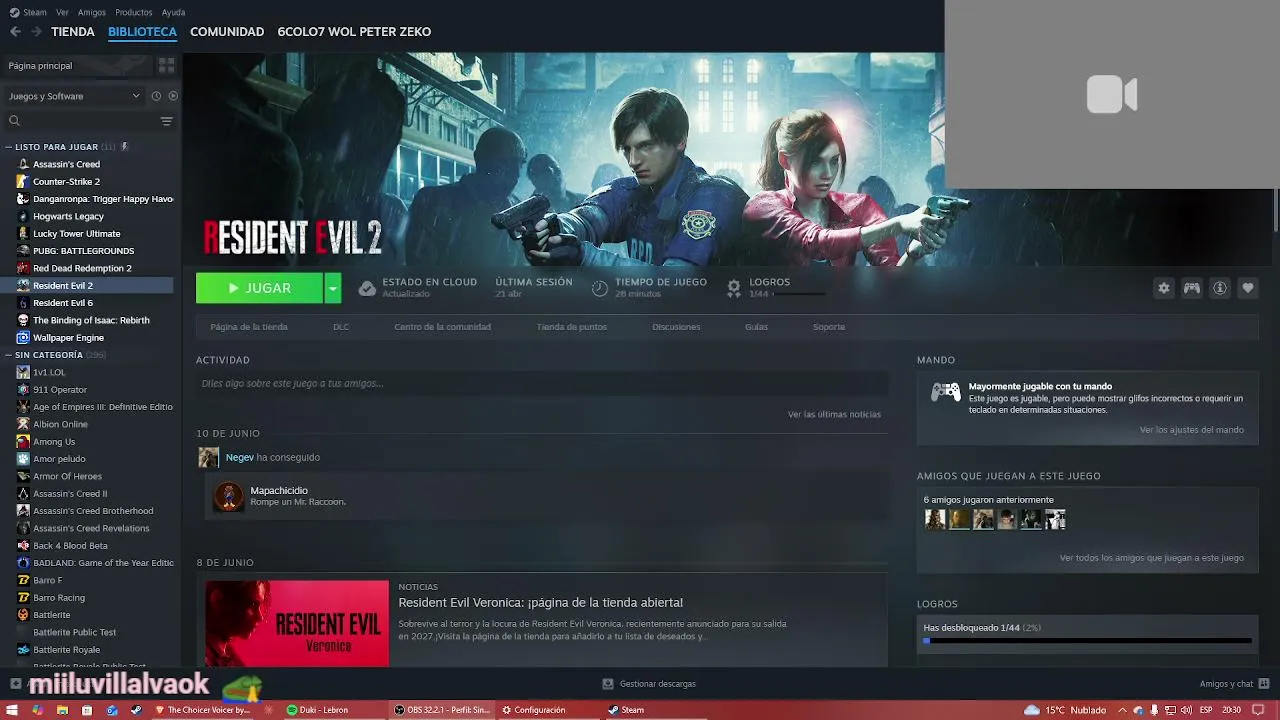1280x720 pixels.
Task: Open the Soporte tab
Action: coord(829,327)
